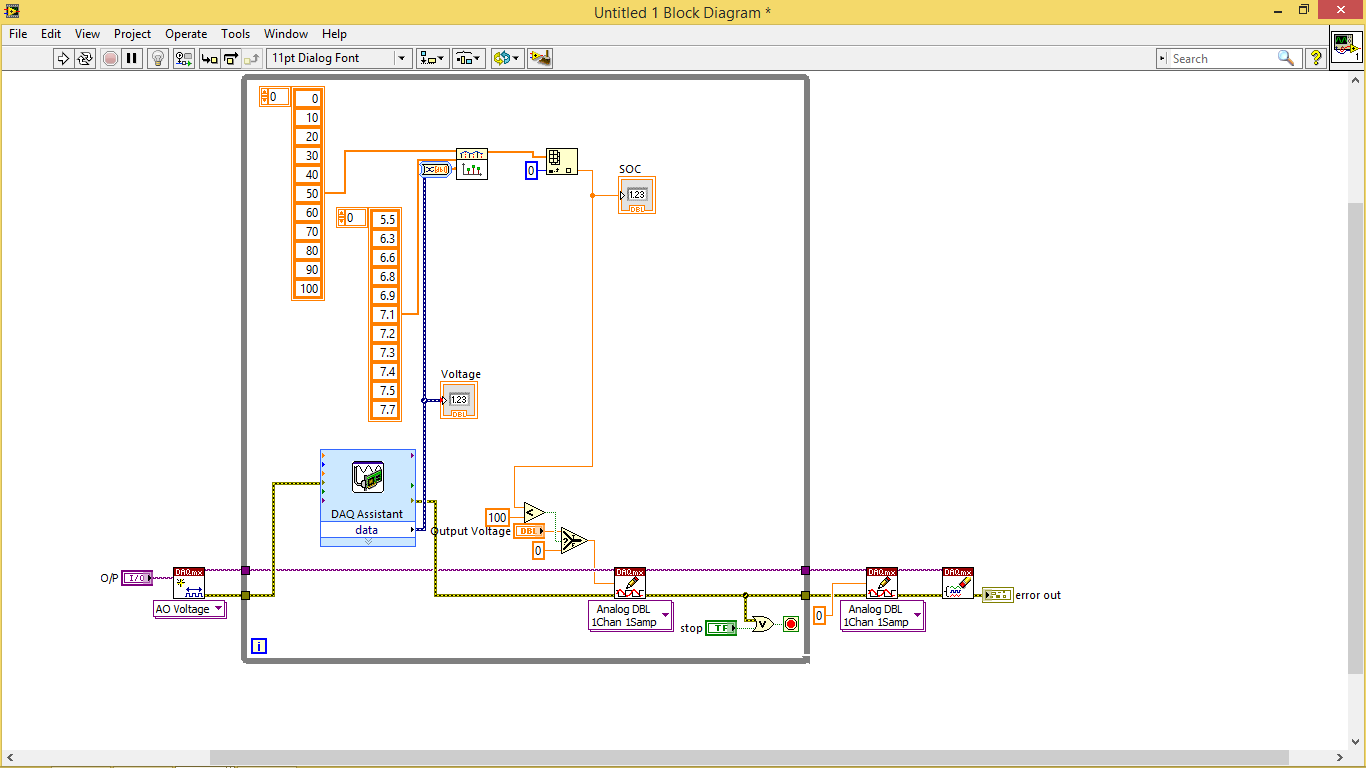Click the array element value 5.5
This screenshot has height=768, width=1366.
click(x=385, y=220)
